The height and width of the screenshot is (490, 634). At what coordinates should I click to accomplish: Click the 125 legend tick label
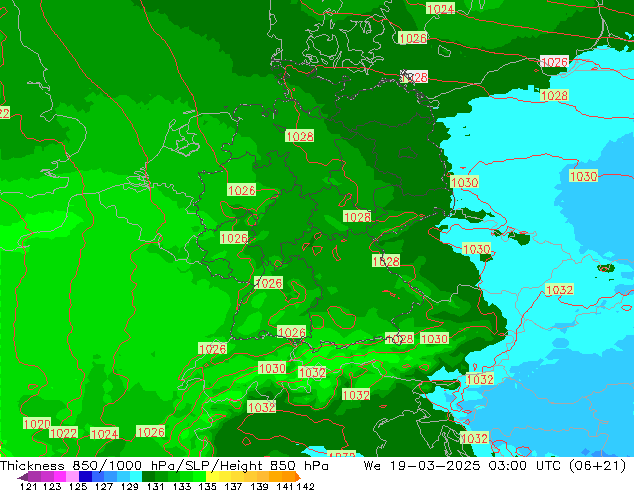click(78, 486)
